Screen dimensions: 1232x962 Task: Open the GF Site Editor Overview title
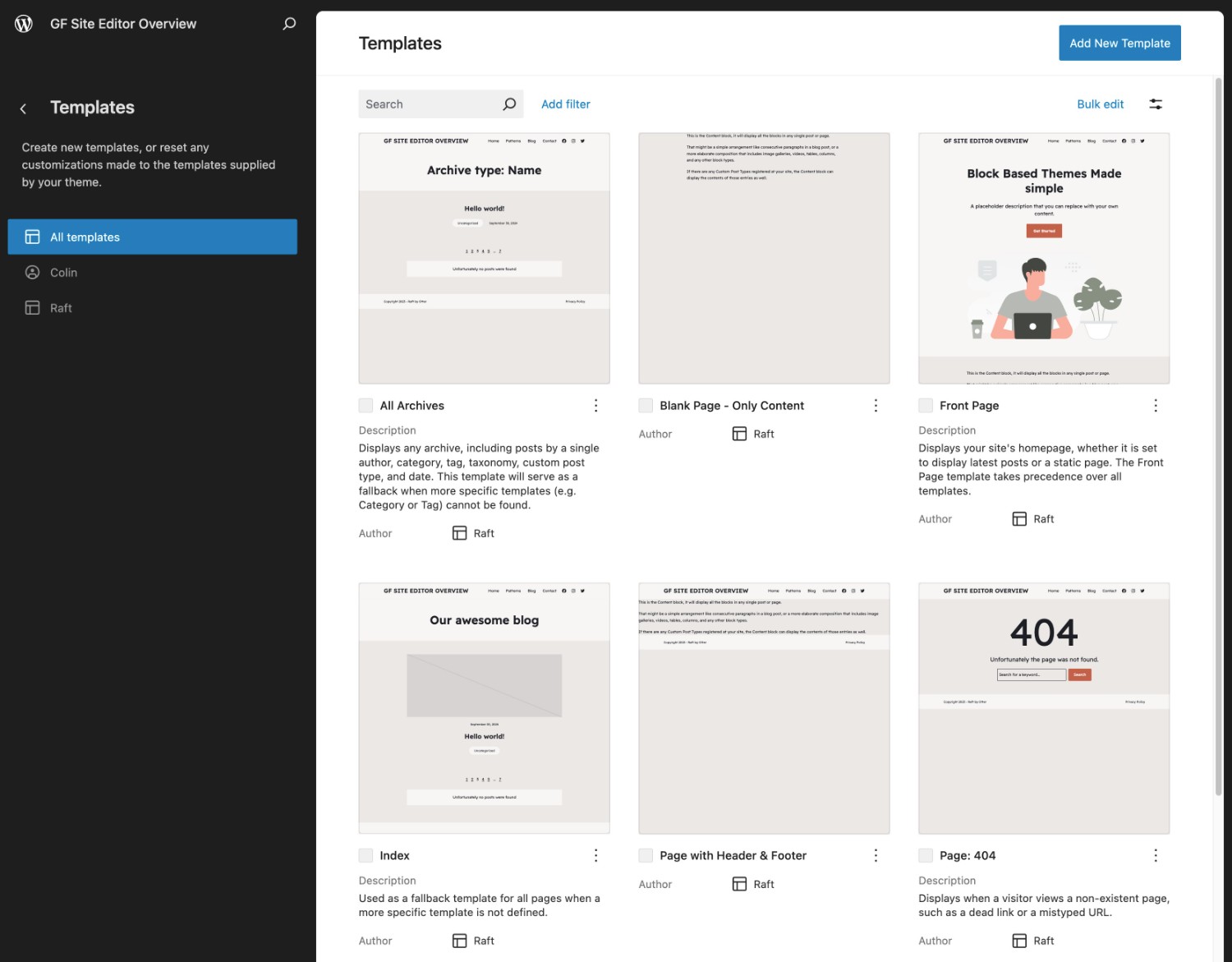(x=123, y=24)
